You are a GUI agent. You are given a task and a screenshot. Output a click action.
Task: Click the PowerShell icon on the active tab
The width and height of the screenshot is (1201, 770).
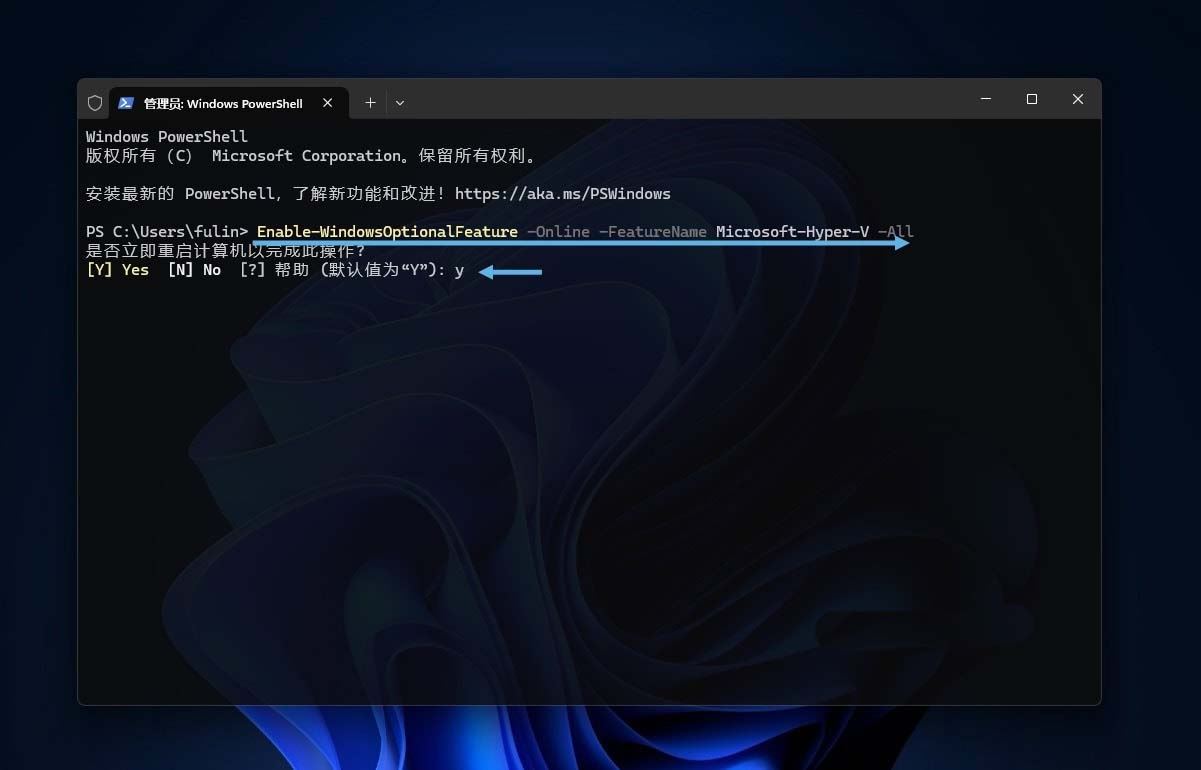pos(126,102)
